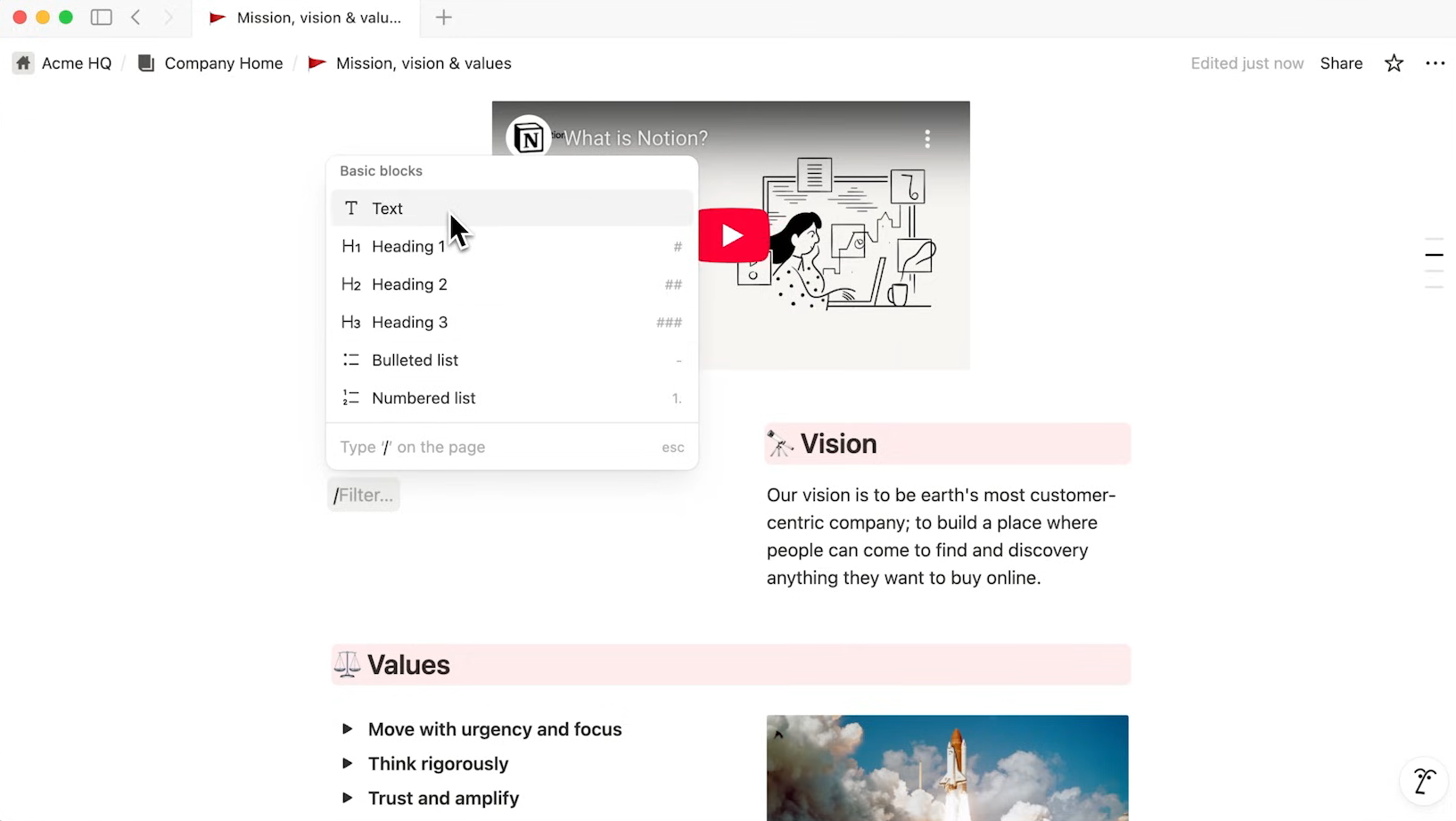Click the T icon beside Text

pos(351,209)
